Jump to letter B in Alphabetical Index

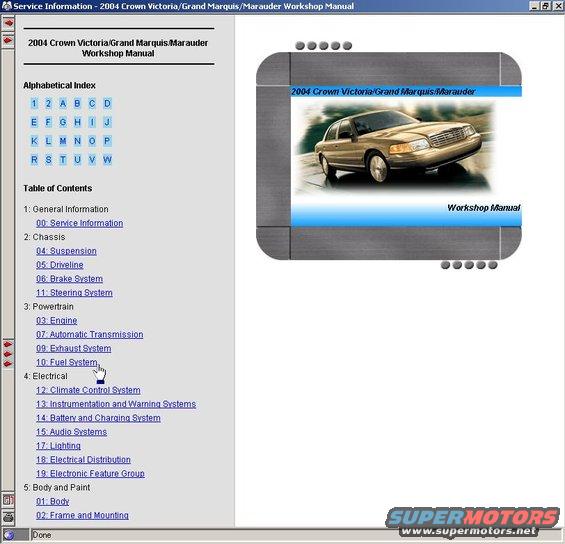click(77, 104)
